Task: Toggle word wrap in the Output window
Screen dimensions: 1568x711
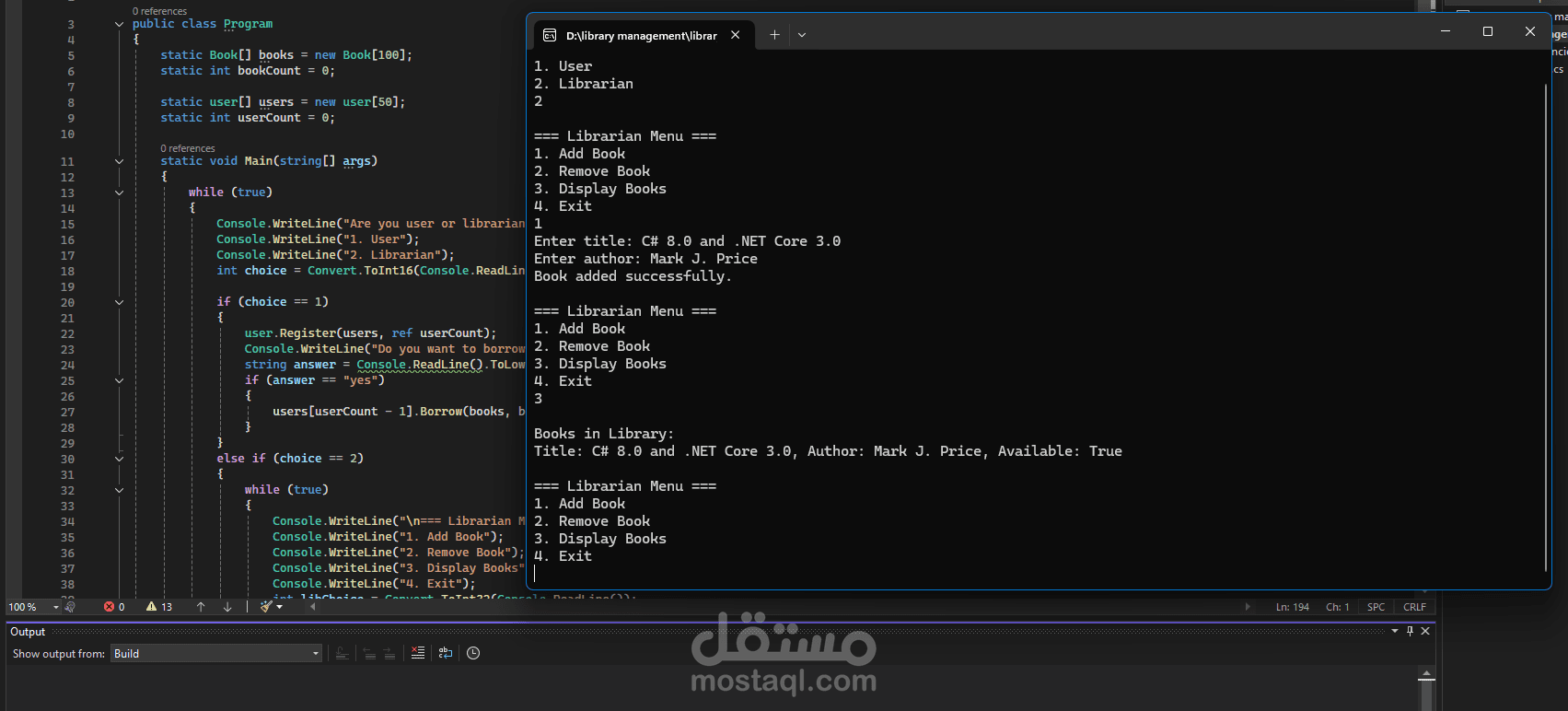Action: click(446, 653)
